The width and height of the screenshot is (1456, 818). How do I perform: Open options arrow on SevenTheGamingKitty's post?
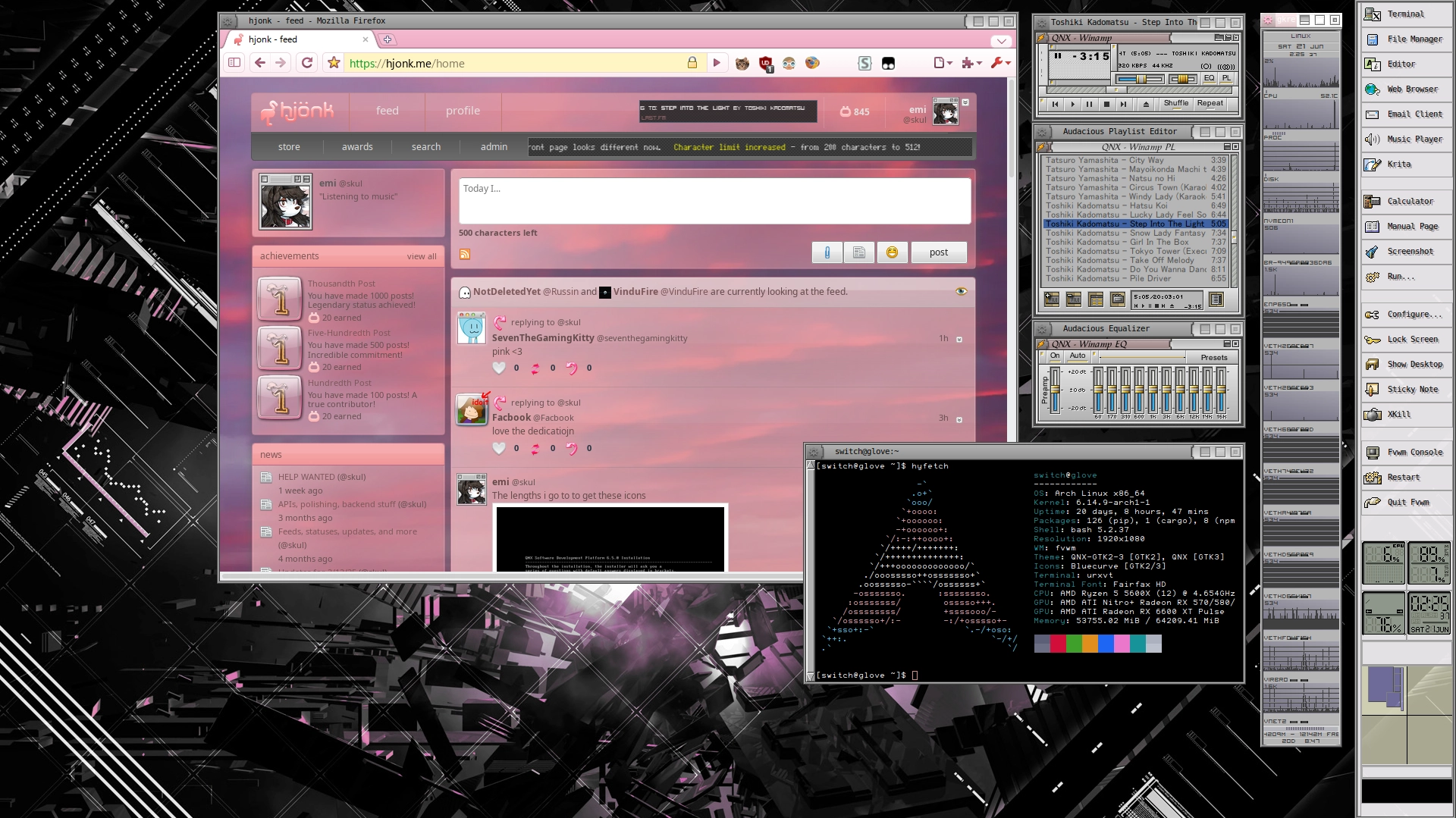pos(959,340)
